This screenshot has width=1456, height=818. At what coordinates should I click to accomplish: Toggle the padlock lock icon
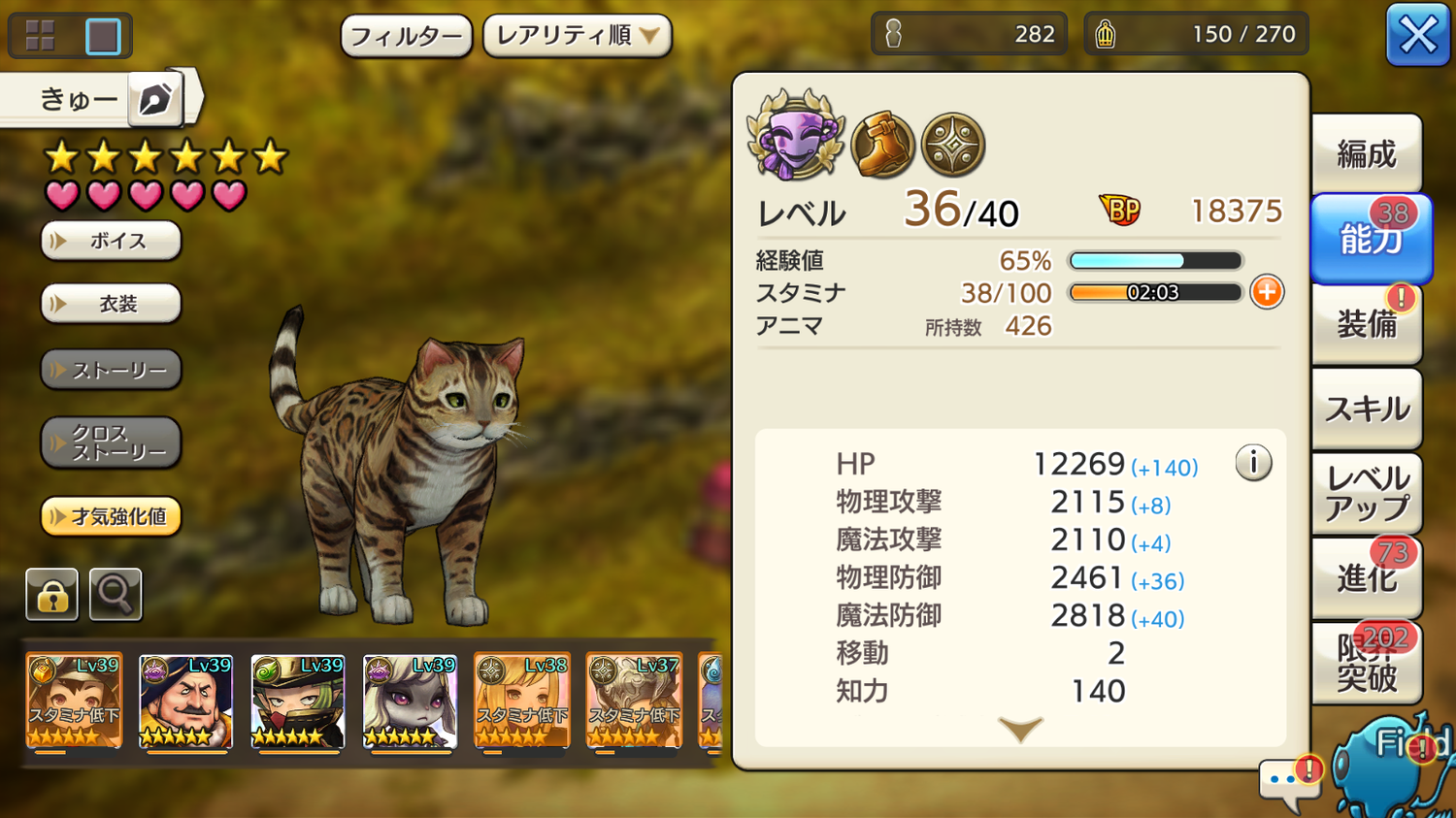(51, 594)
